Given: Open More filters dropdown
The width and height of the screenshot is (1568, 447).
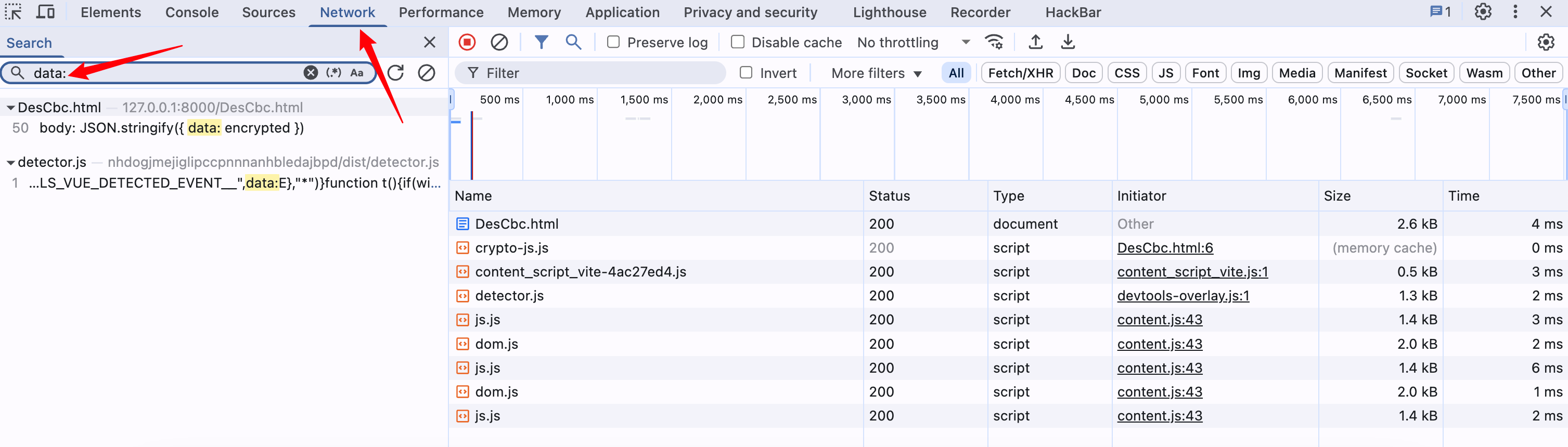Looking at the screenshot, I should (x=877, y=73).
